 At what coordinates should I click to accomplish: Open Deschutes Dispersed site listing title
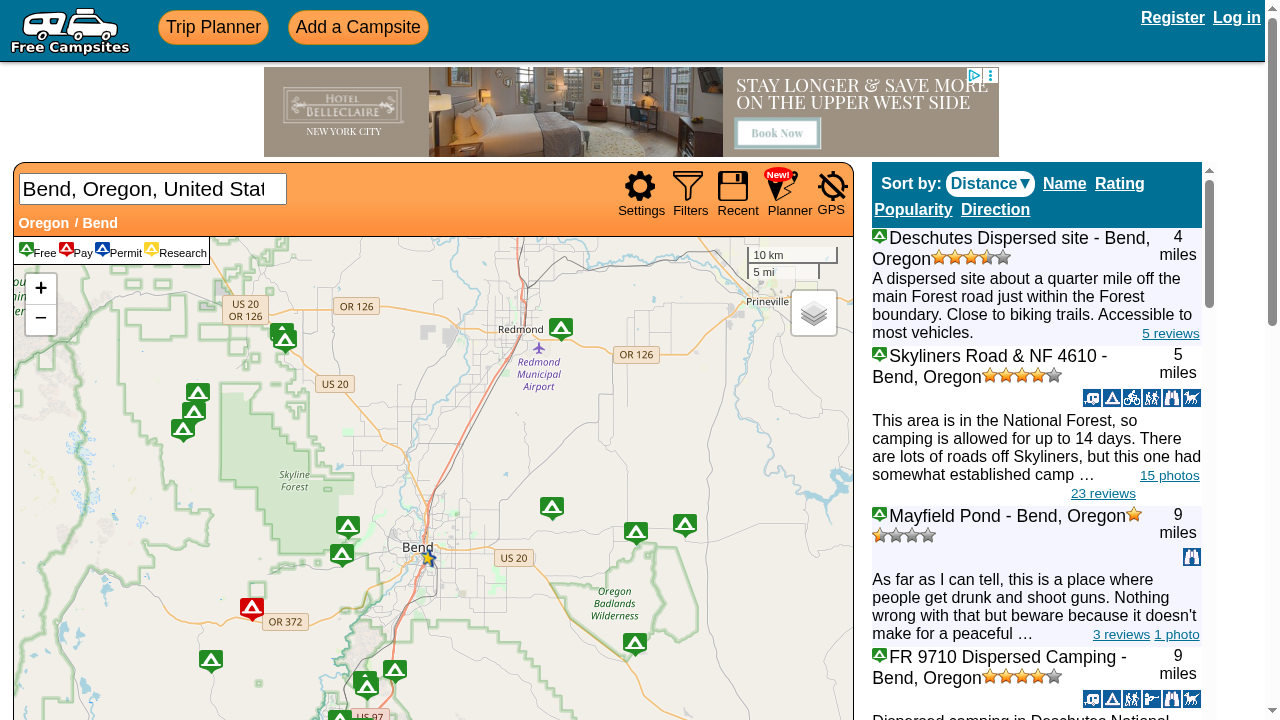[x=1011, y=248]
